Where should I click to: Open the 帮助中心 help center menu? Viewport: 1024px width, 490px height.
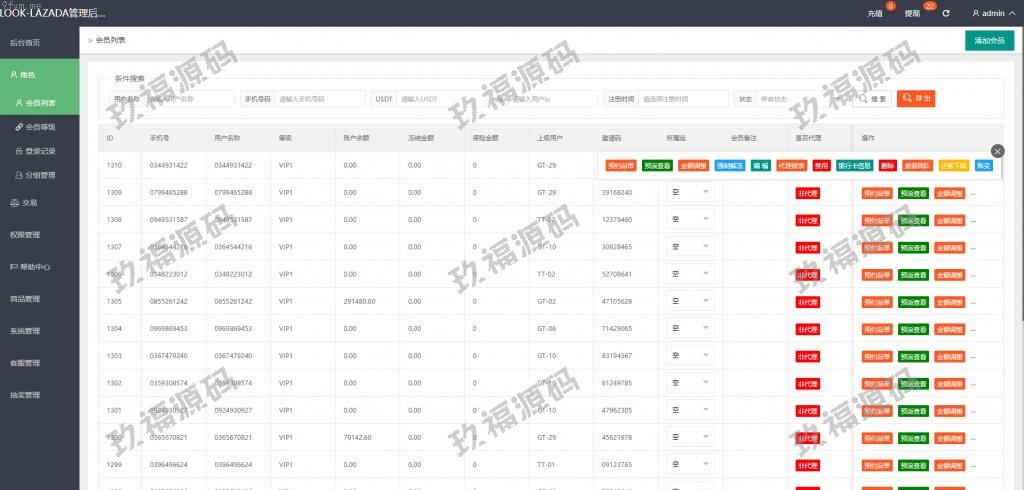click(x=29, y=267)
